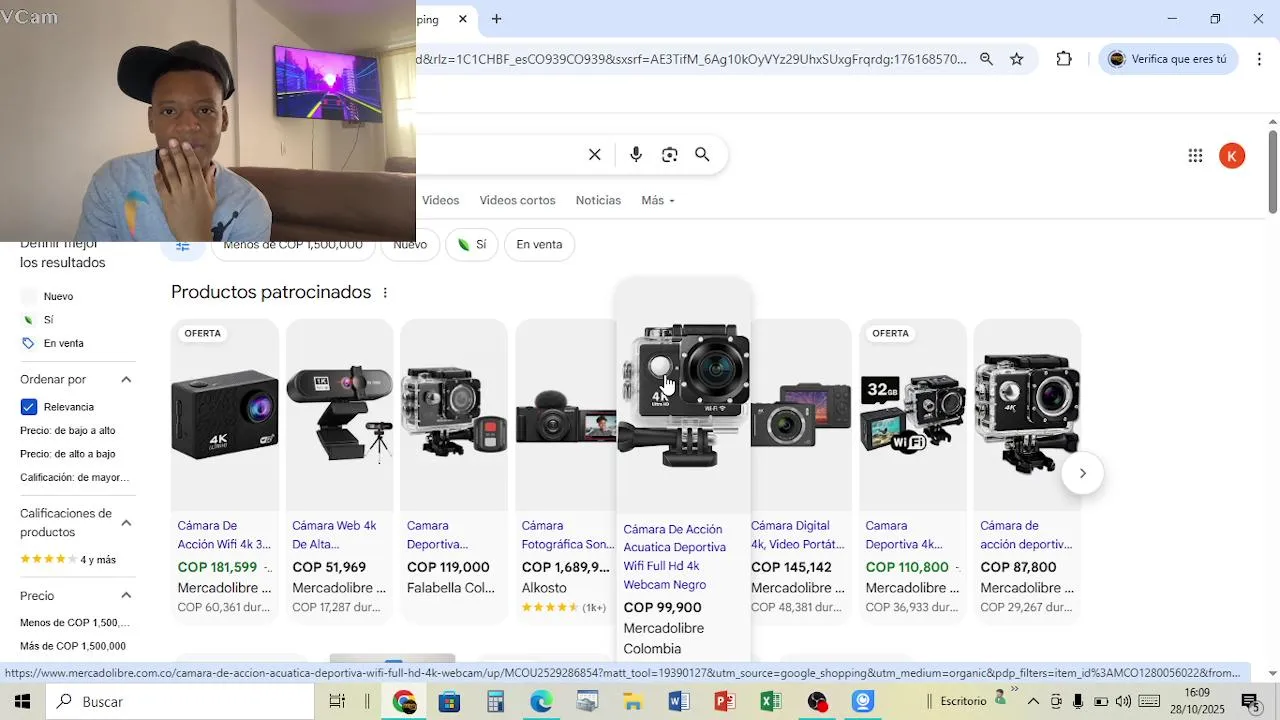Open Chrome's three-dot menu
1280x720 pixels.
tap(1259, 59)
